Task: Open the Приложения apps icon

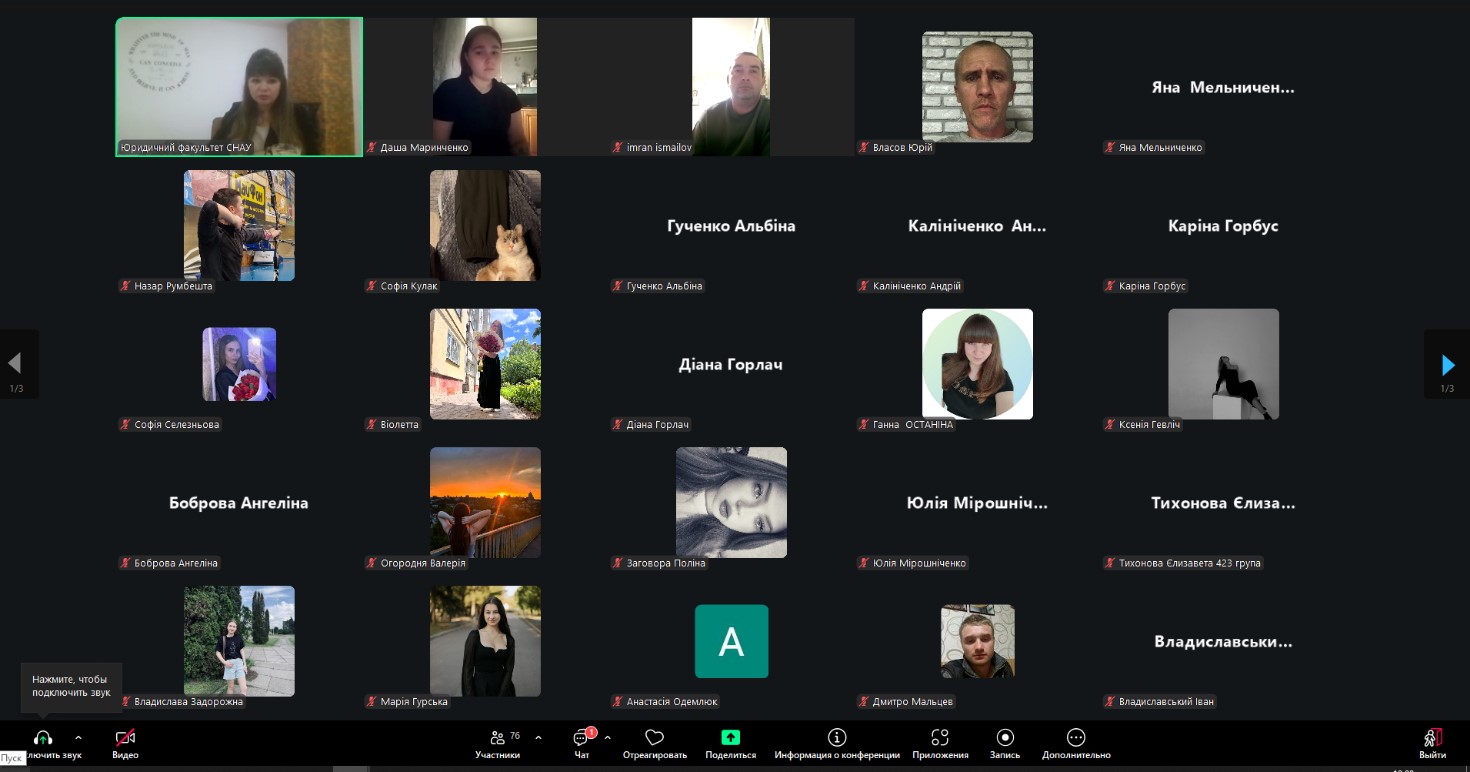Action: (939, 738)
